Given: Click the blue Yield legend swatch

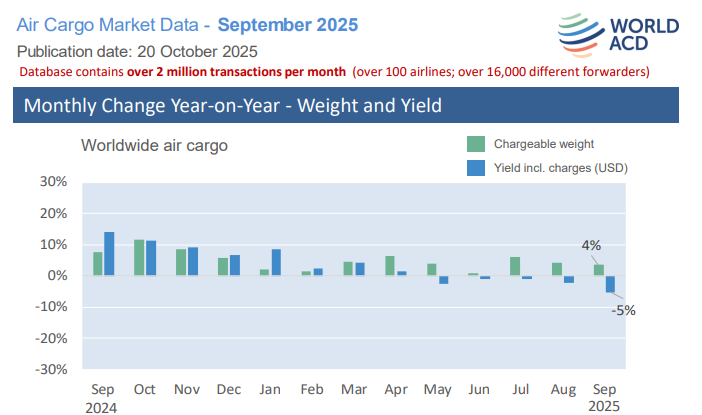Looking at the screenshot, I should tap(475, 168).
